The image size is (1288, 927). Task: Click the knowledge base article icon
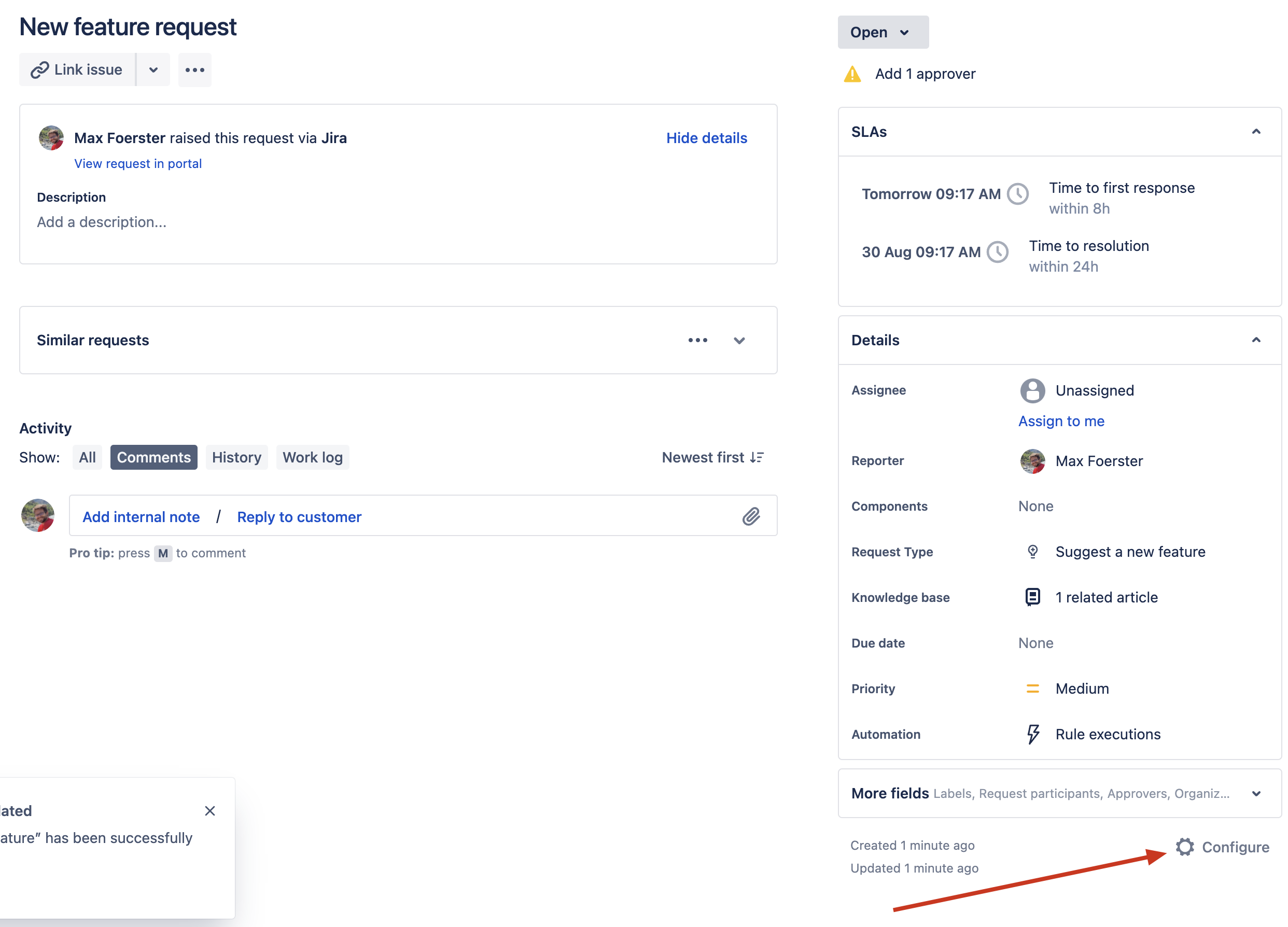[x=1032, y=597]
